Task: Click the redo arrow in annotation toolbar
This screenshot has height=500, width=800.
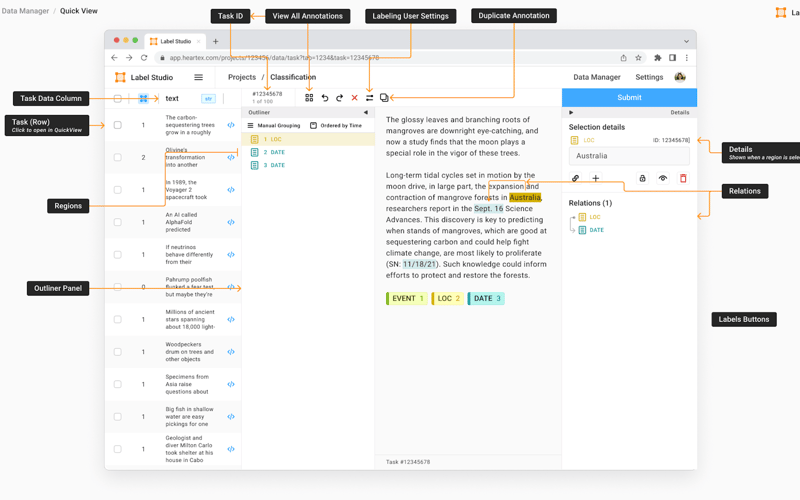Action: tap(339, 98)
